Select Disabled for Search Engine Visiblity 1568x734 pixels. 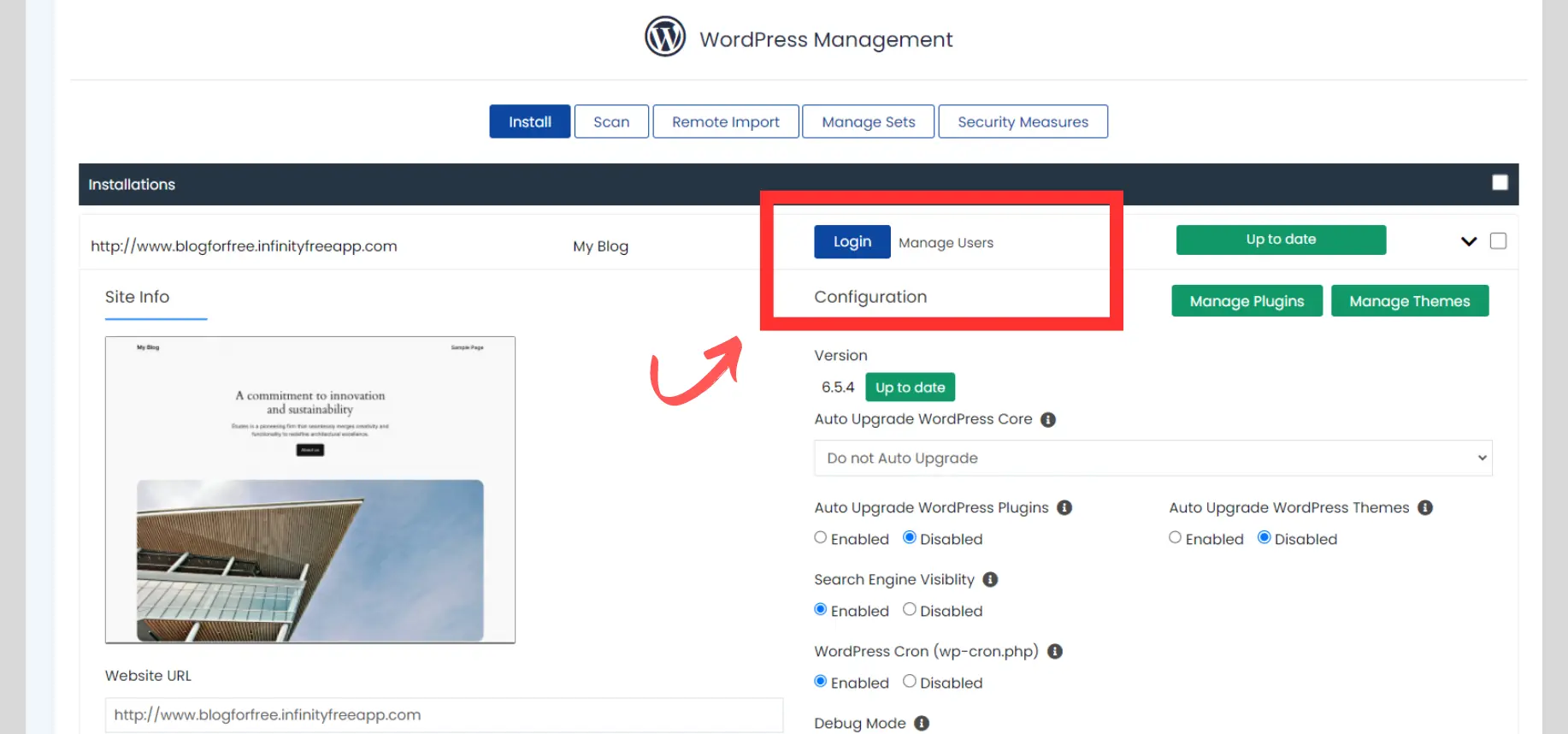point(910,609)
